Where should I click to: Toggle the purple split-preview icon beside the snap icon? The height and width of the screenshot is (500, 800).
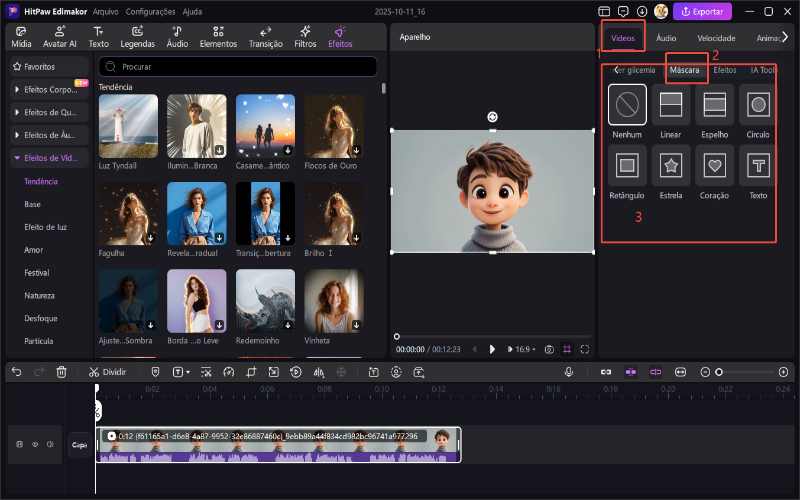click(x=656, y=372)
